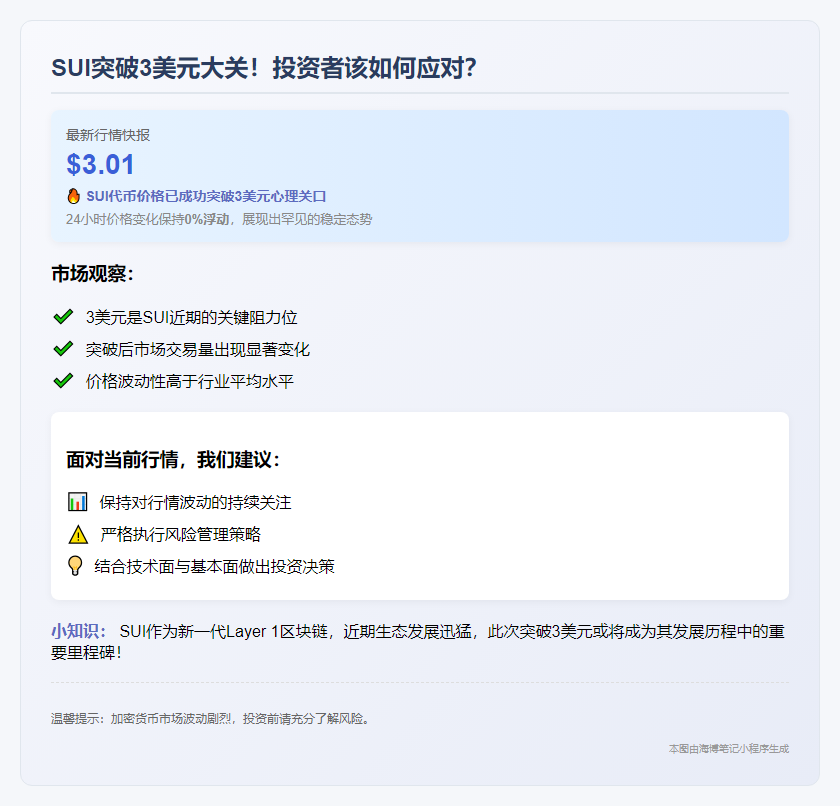This screenshot has width=840, height=806.
Task: Click the text 结合技术面与基本面做出投资决策
Action: pyautogui.click(x=214, y=567)
